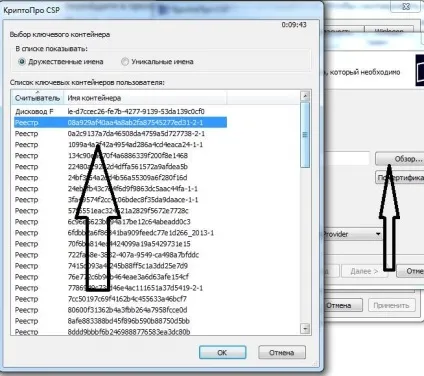Select container 08a929af40aa4a8ab2fa87545277ed31-2-1
424x376 pixels.
120,122
